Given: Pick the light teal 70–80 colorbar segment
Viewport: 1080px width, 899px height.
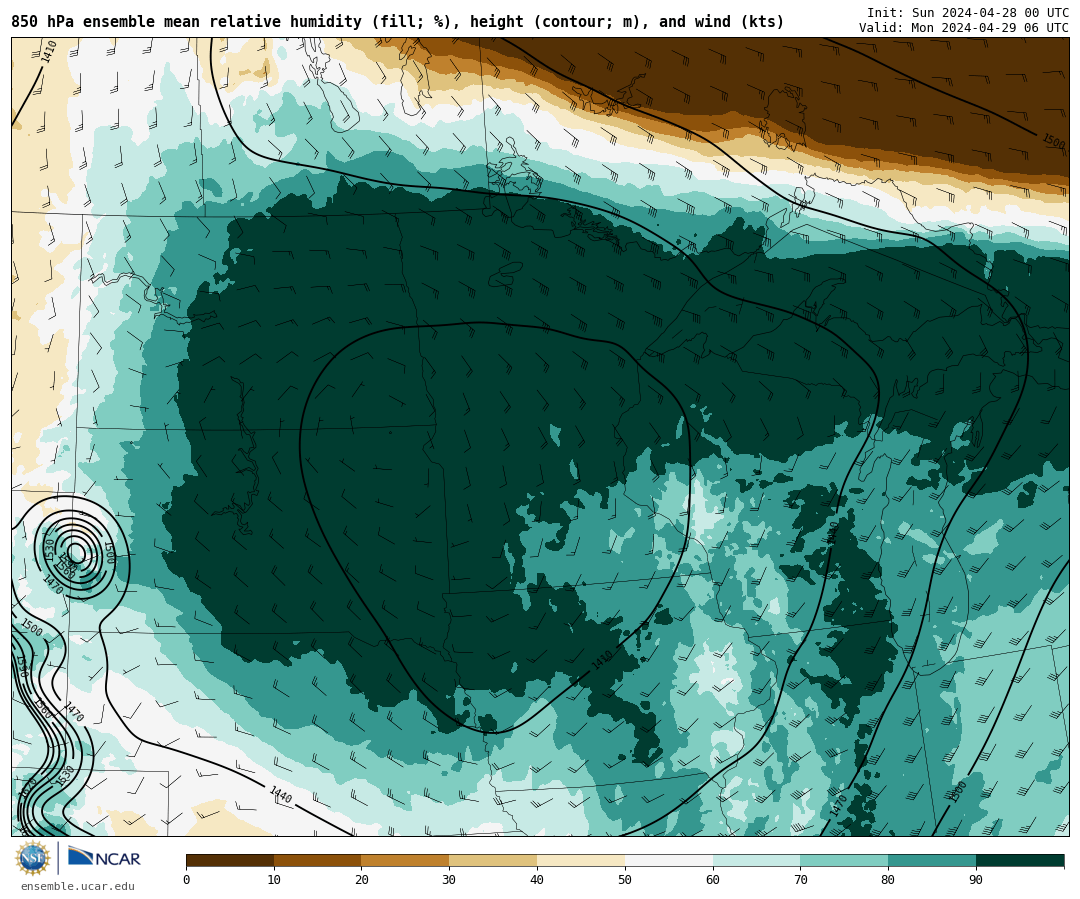Looking at the screenshot, I should pyautogui.click(x=844, y=860).
